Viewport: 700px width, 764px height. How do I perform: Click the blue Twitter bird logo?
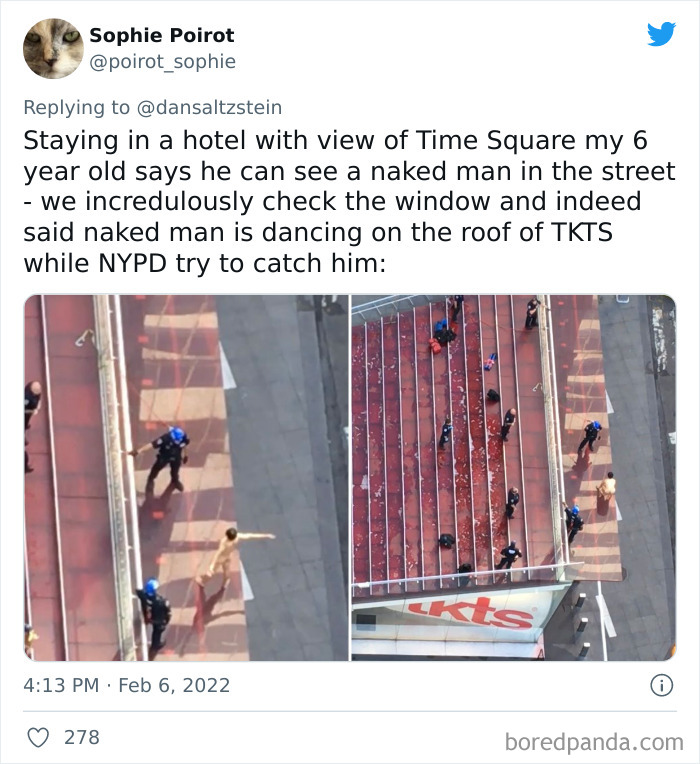(x=662, y=34)
